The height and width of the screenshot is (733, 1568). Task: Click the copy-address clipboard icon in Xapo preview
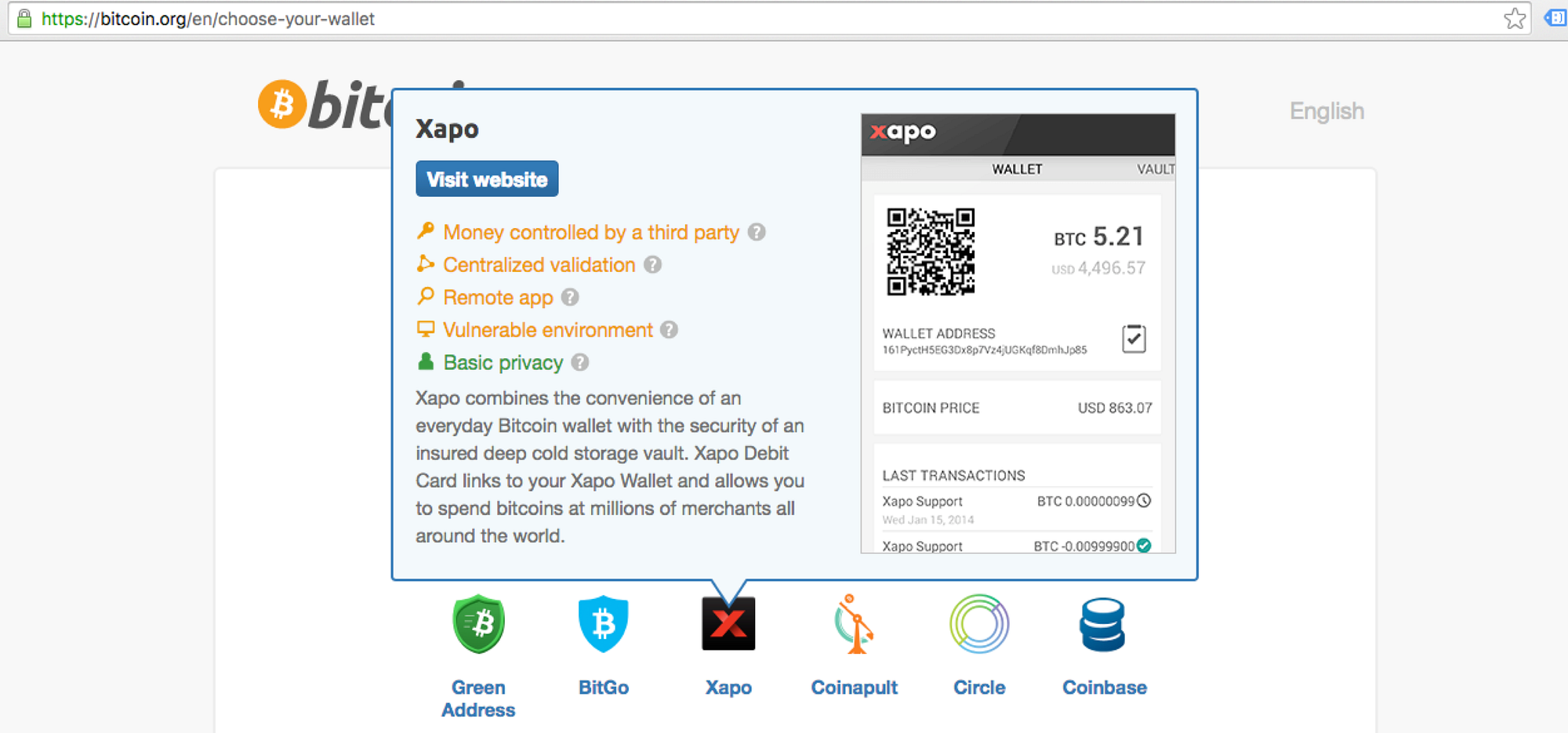coord(1134,339)
